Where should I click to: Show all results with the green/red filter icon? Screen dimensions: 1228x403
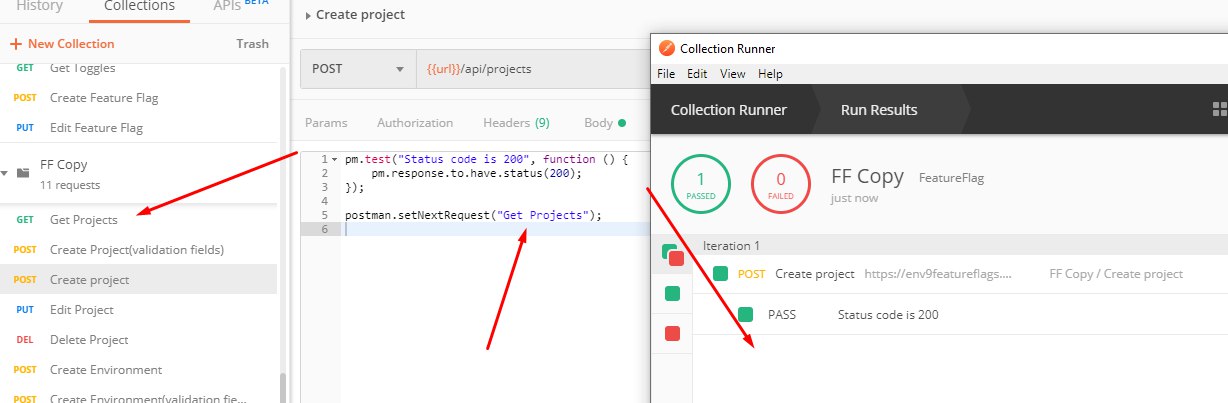click(x=672, y=254)
